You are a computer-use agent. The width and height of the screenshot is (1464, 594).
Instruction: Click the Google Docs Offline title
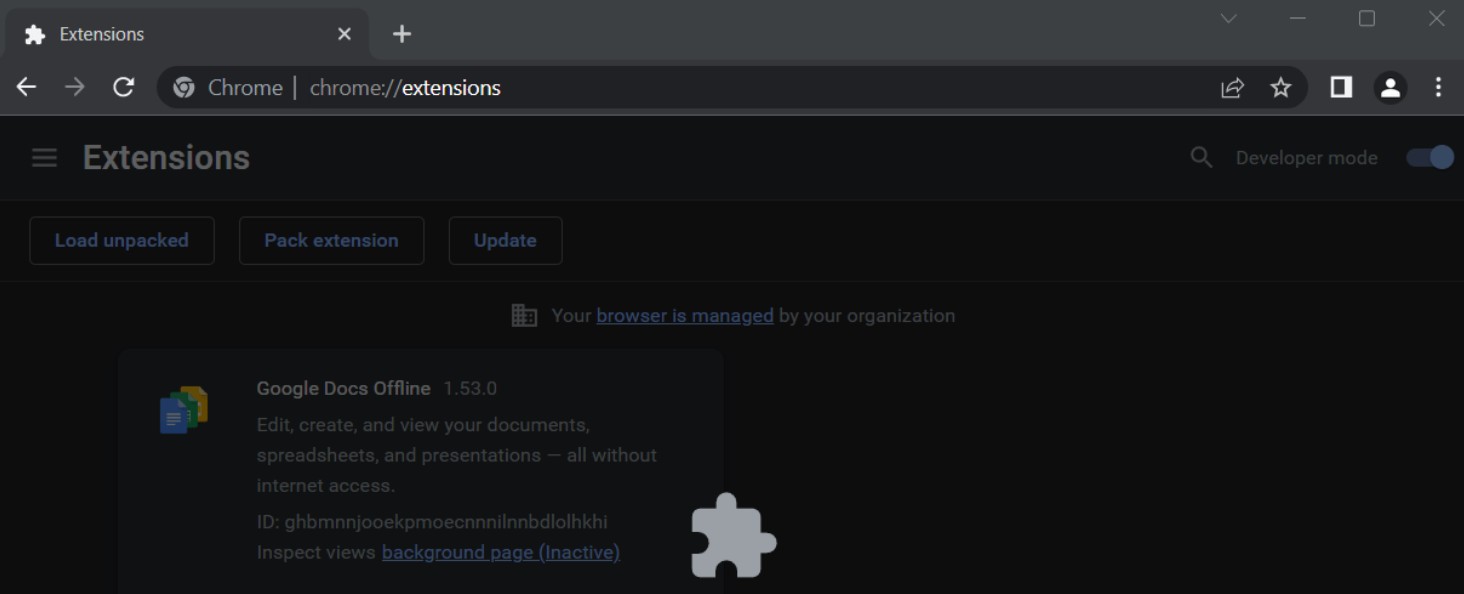point(343,388)
